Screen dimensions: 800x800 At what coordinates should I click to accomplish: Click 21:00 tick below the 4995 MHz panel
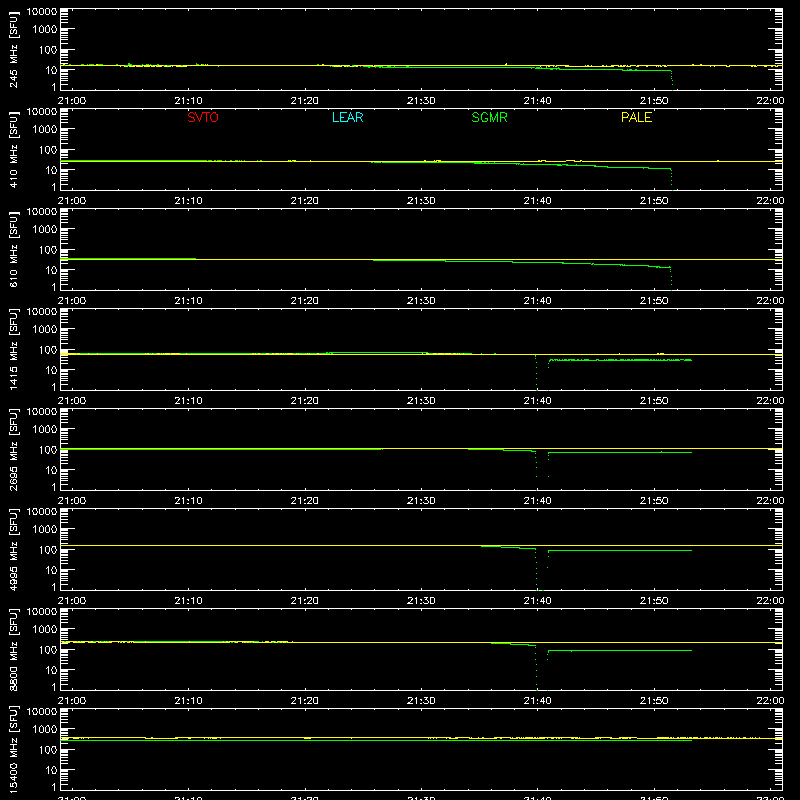(x=72, y=601)
